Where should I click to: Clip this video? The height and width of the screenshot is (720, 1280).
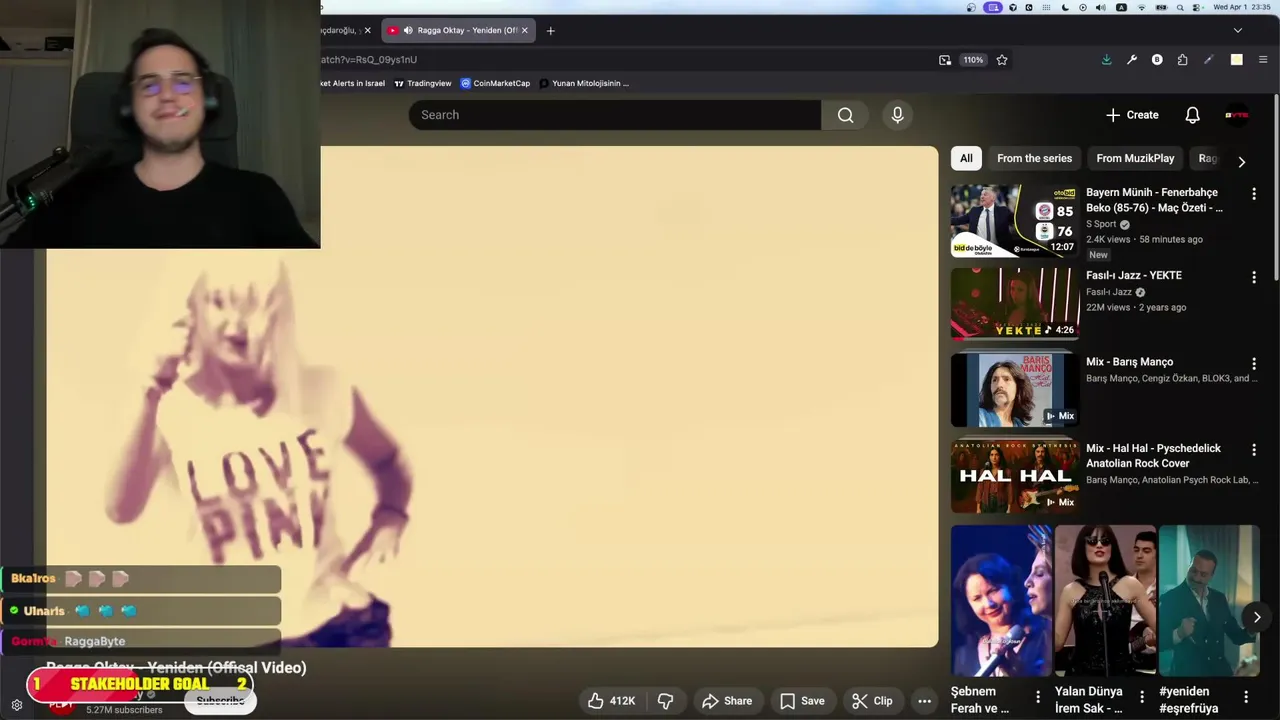(872, 701)
